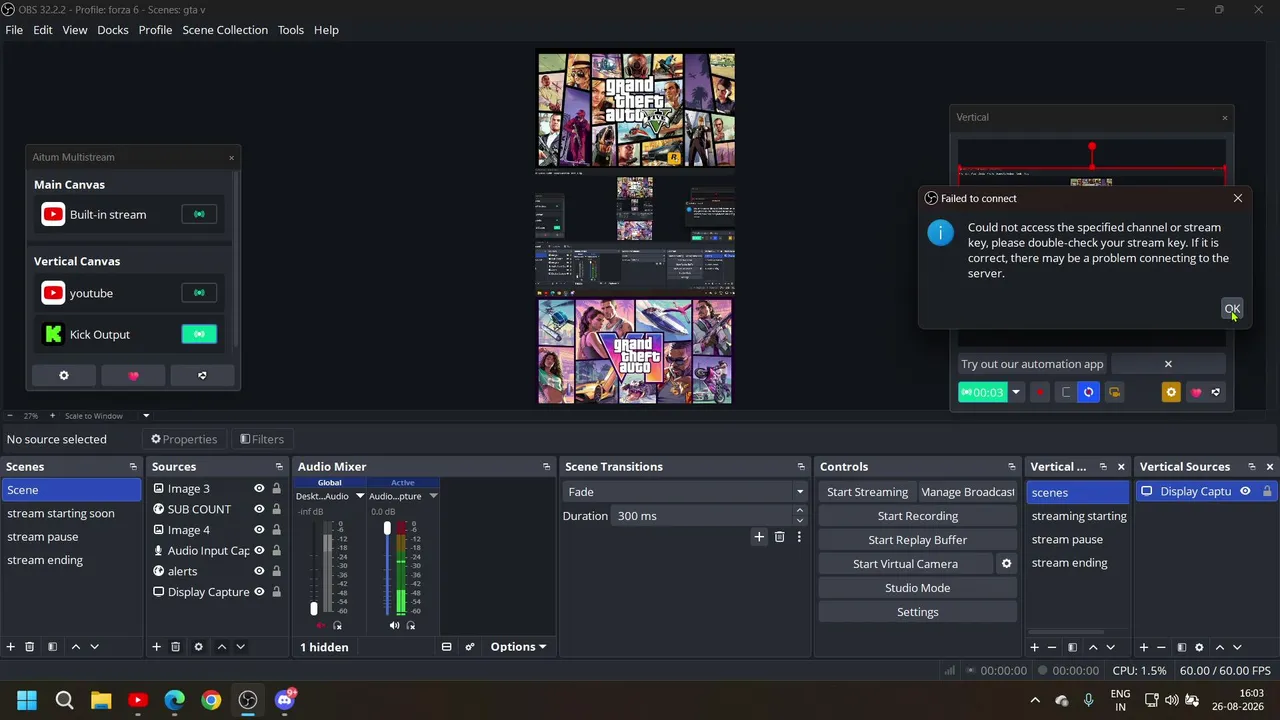
Task: Toggle monitoring headphone icon for Desktop Audio
Action: [x=337, y=625]
